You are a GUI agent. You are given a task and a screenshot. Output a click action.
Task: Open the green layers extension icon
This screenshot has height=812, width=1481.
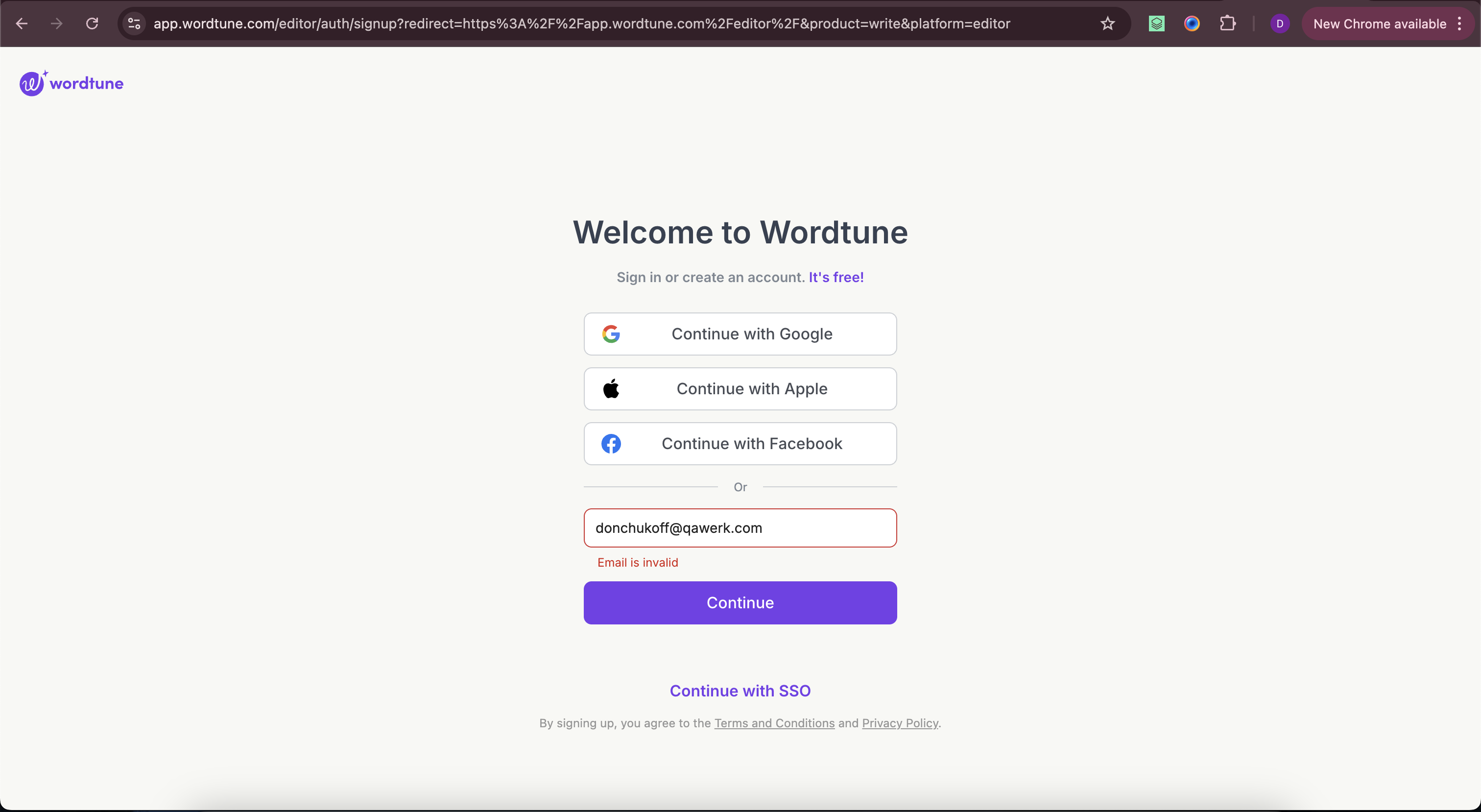[1156, 24]
